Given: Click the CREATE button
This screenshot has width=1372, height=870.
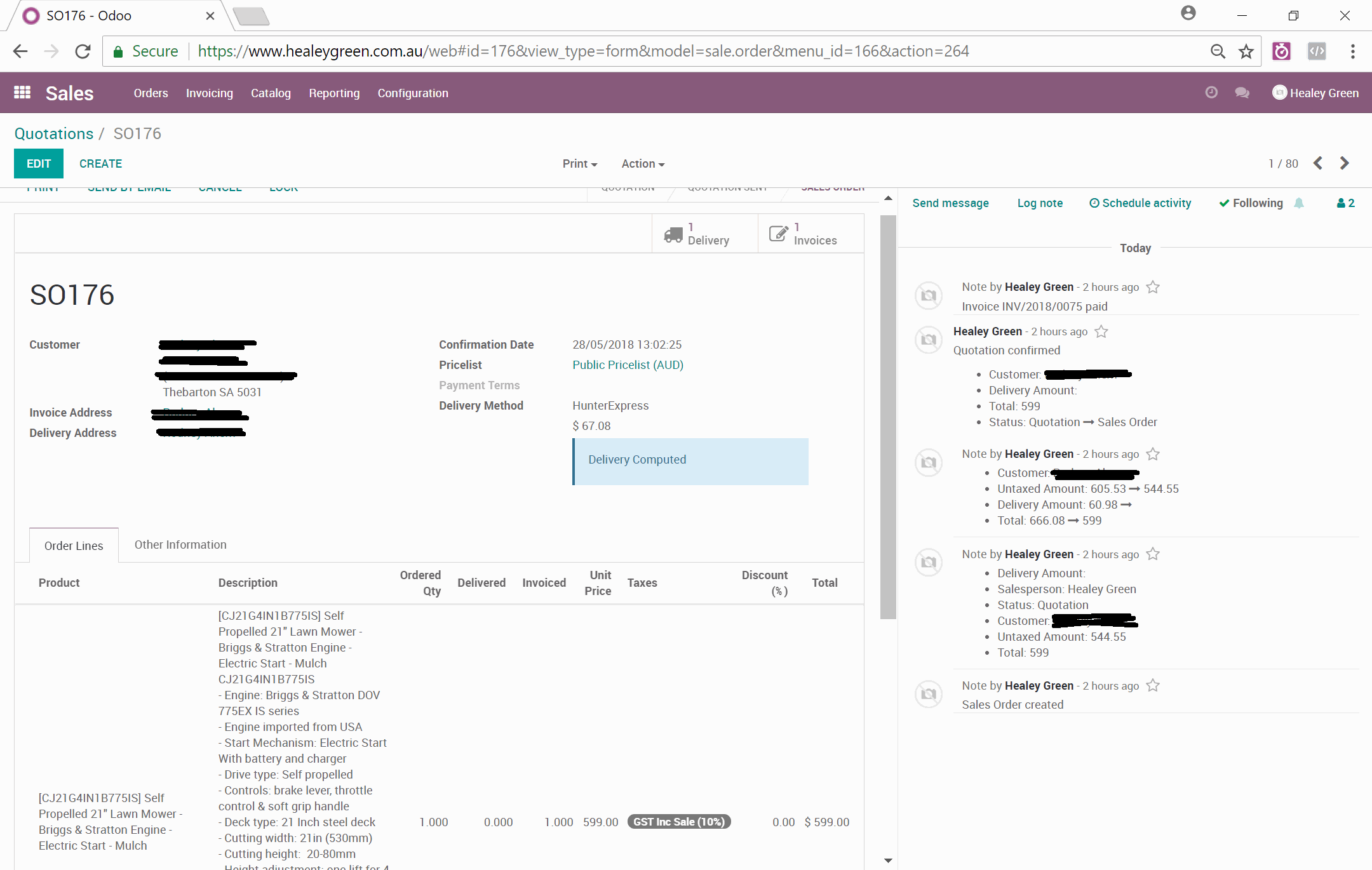Looking at the screenshot, I should click(x=101, y=164).
